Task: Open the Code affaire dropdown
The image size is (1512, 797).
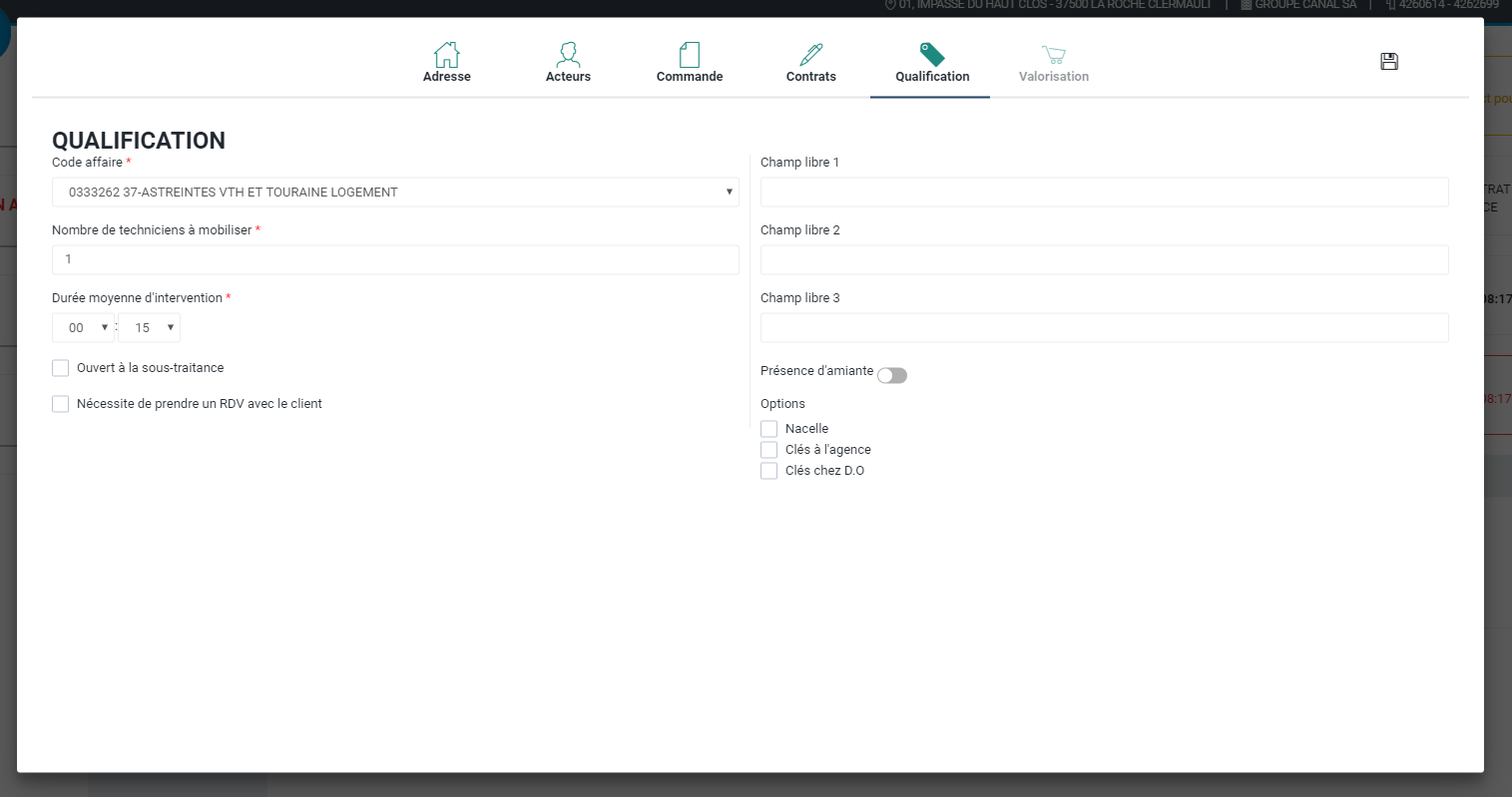Action: 395,193
